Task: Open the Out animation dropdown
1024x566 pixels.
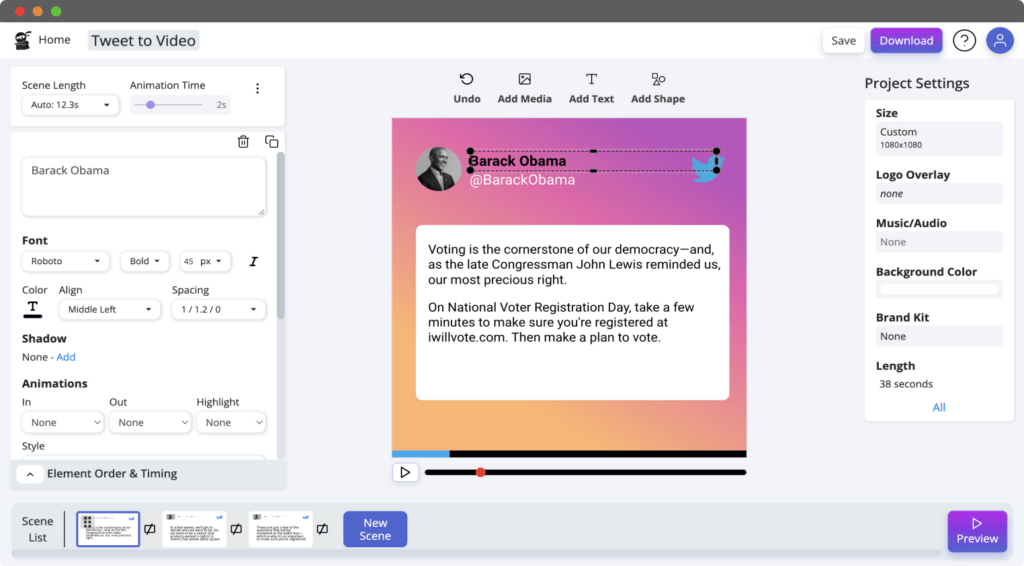Action: (x=150, y=422)
